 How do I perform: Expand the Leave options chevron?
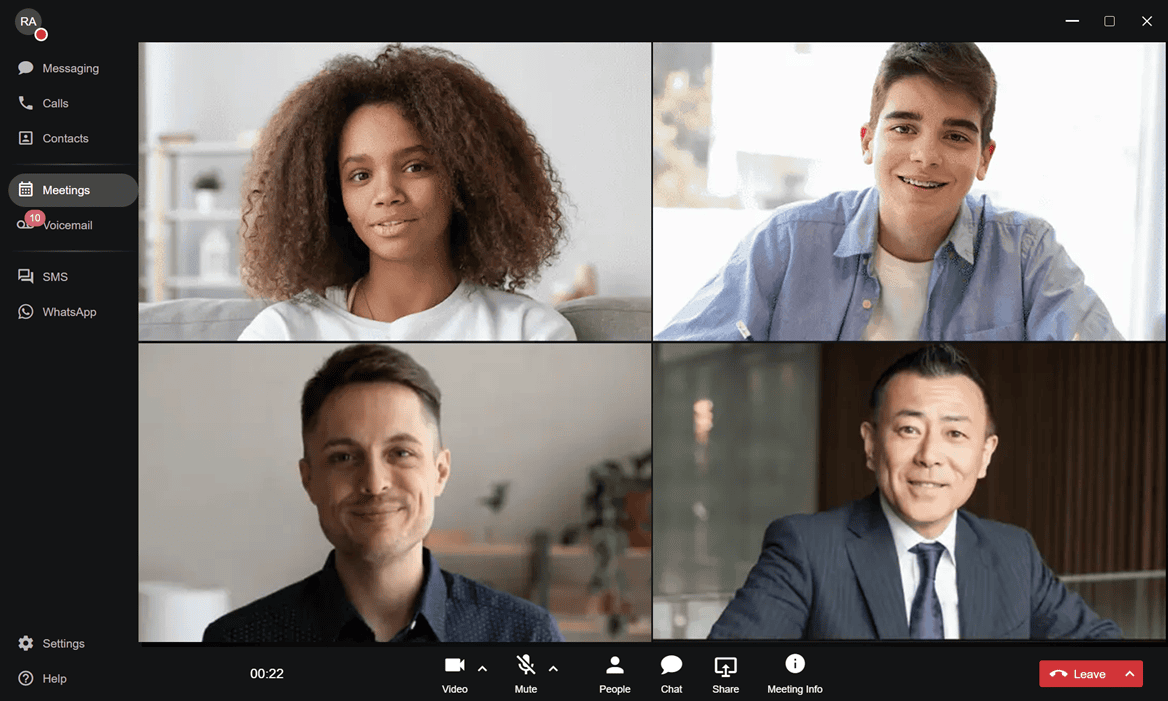[x=1129, y=674]
